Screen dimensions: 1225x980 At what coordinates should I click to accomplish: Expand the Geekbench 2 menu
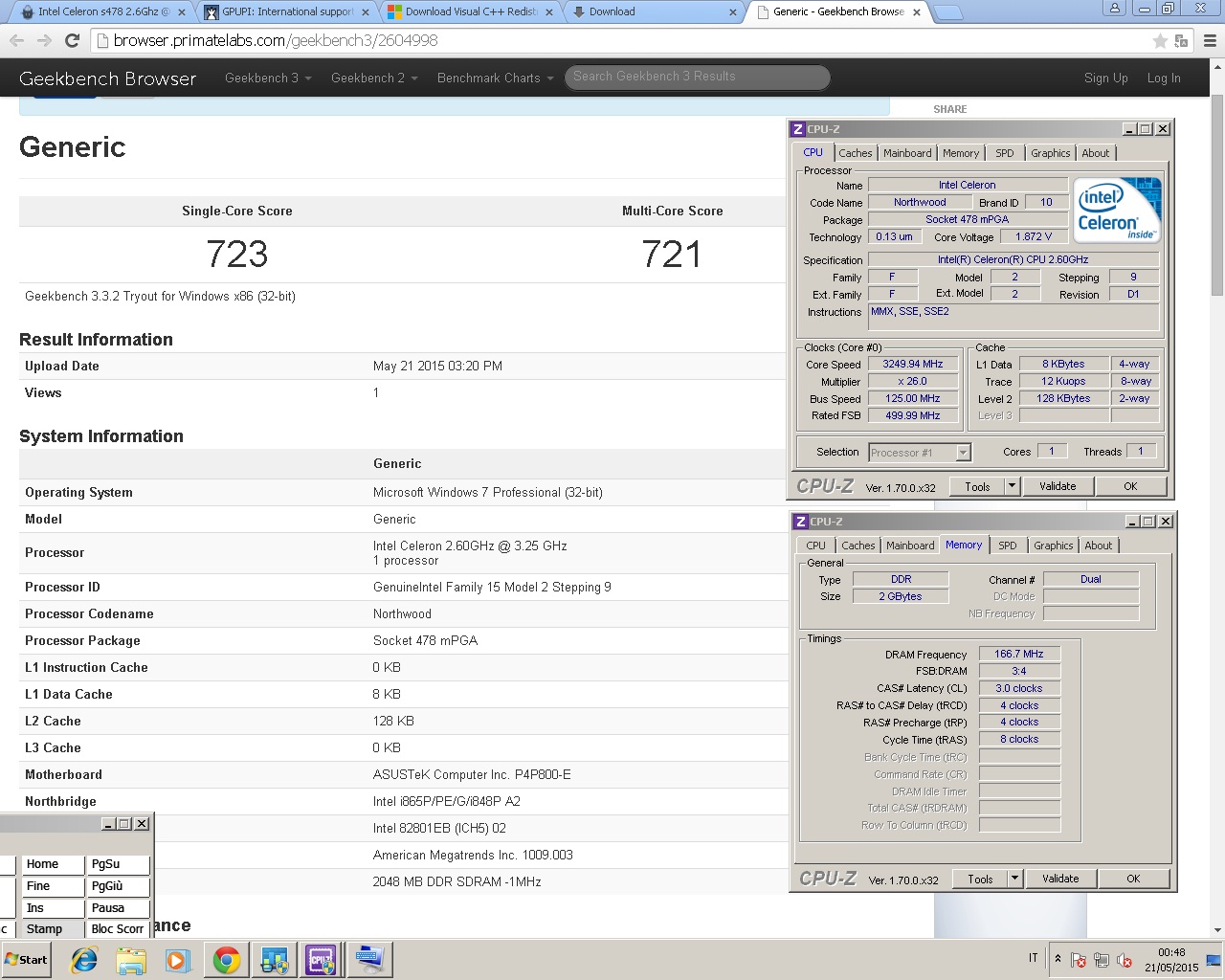pos(374,78)
